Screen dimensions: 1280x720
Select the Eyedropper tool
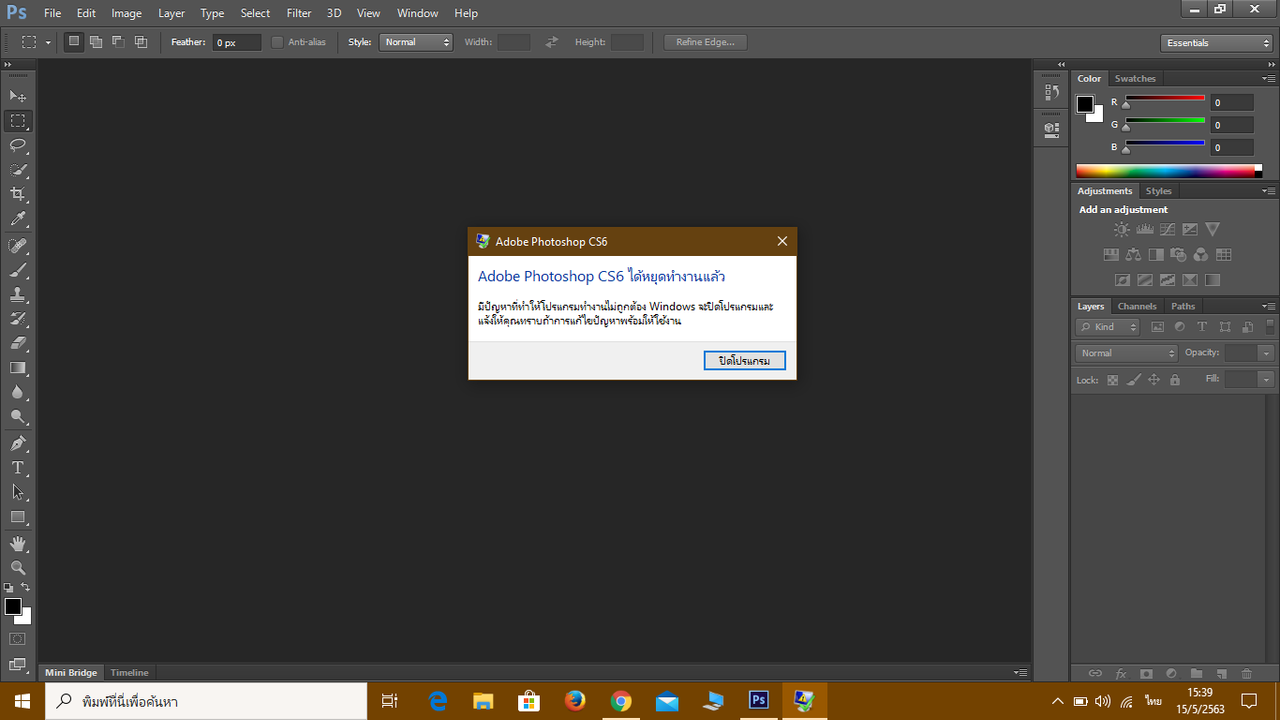click(x=18, y=219)
